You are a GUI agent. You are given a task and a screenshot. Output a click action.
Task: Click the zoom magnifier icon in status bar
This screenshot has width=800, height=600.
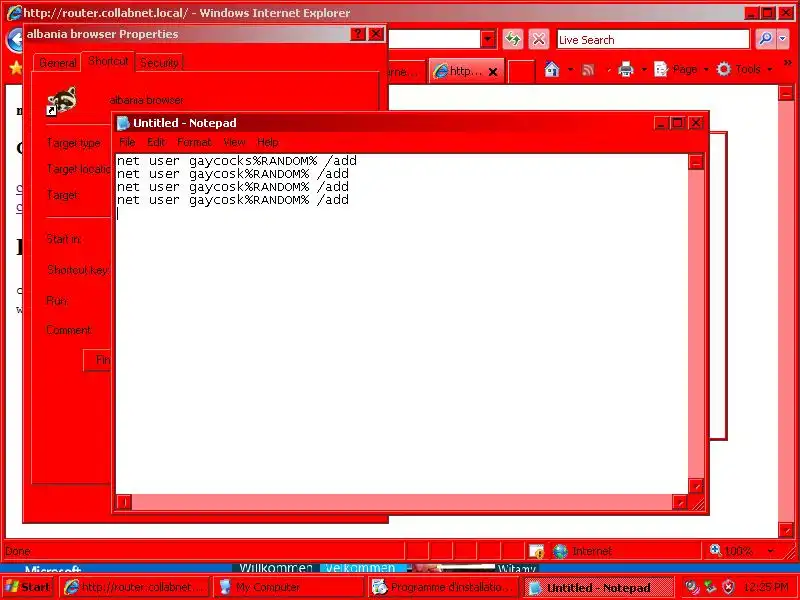(x=715, y=550)
